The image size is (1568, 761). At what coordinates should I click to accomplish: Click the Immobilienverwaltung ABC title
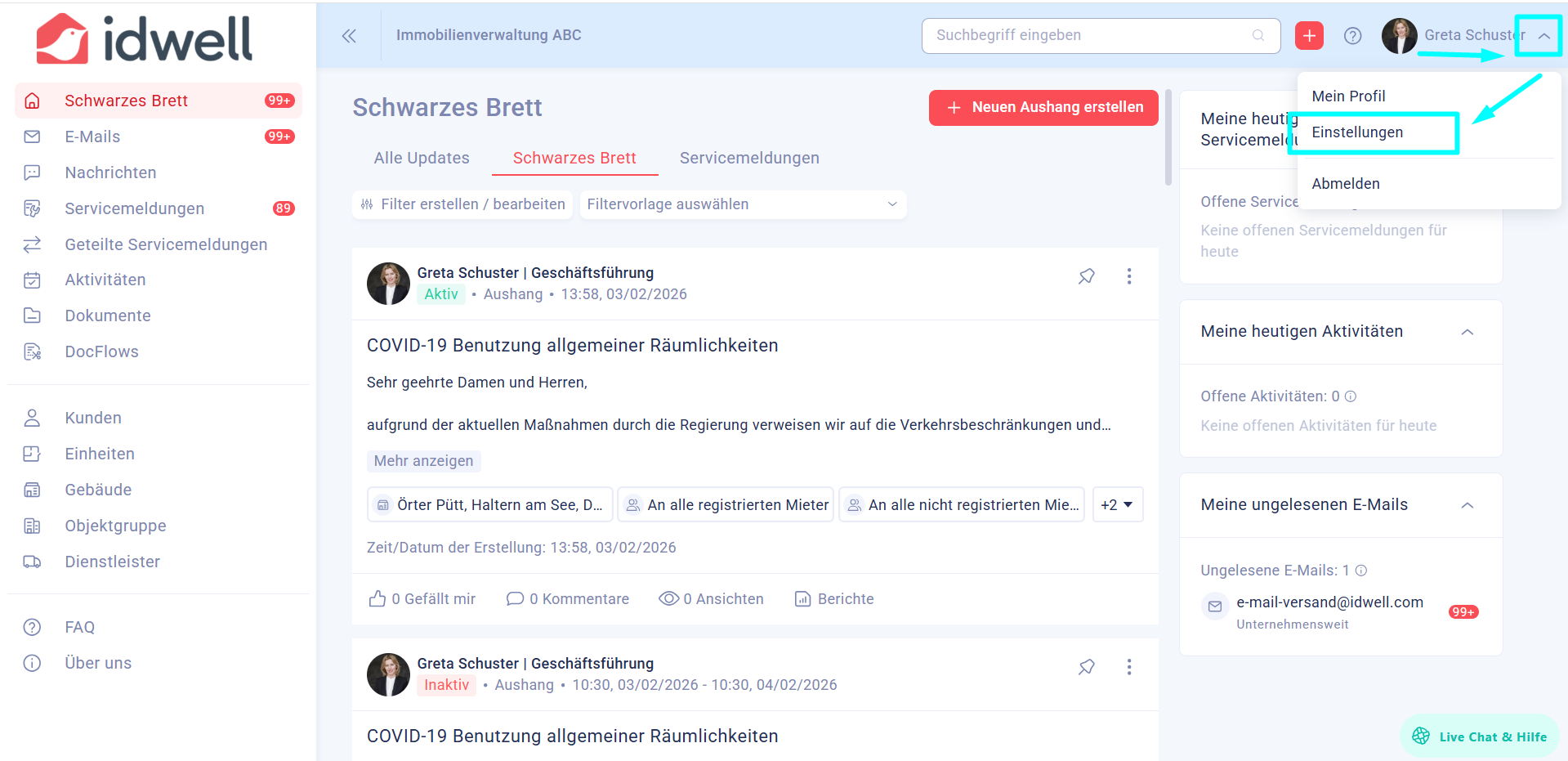point(489,35)
